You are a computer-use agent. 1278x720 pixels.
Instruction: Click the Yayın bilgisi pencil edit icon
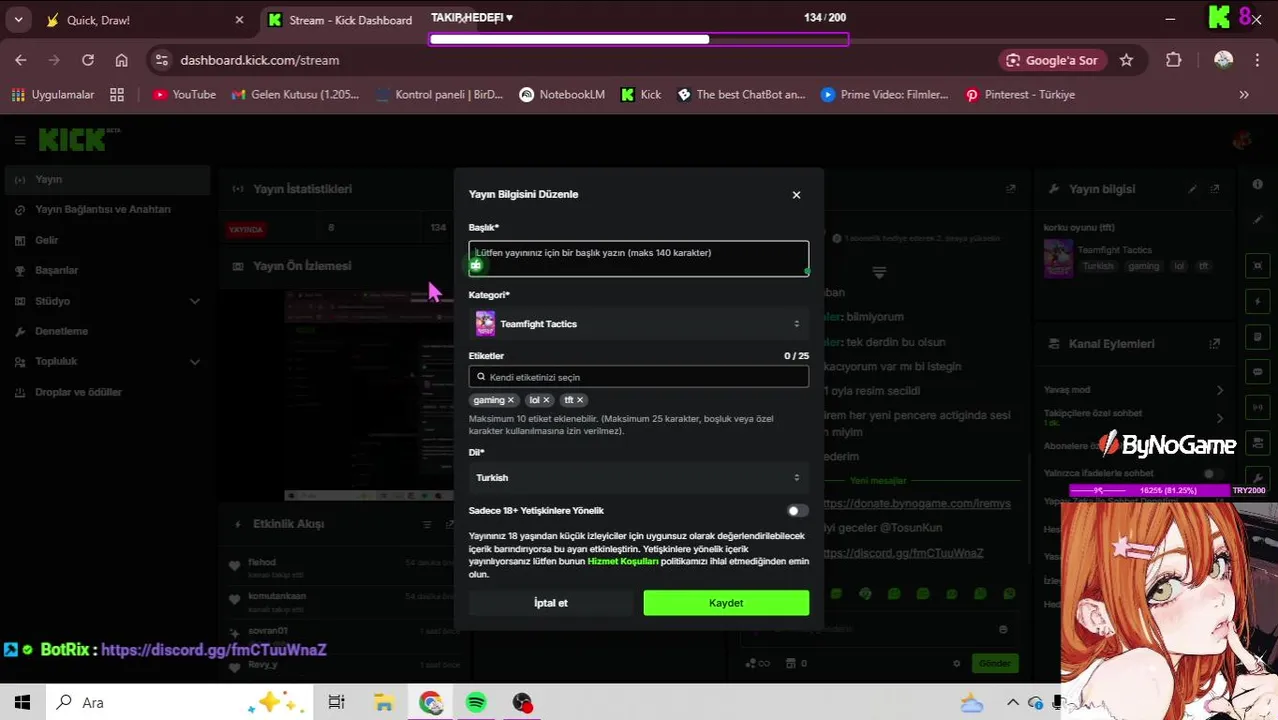[x=1192, y=189]
